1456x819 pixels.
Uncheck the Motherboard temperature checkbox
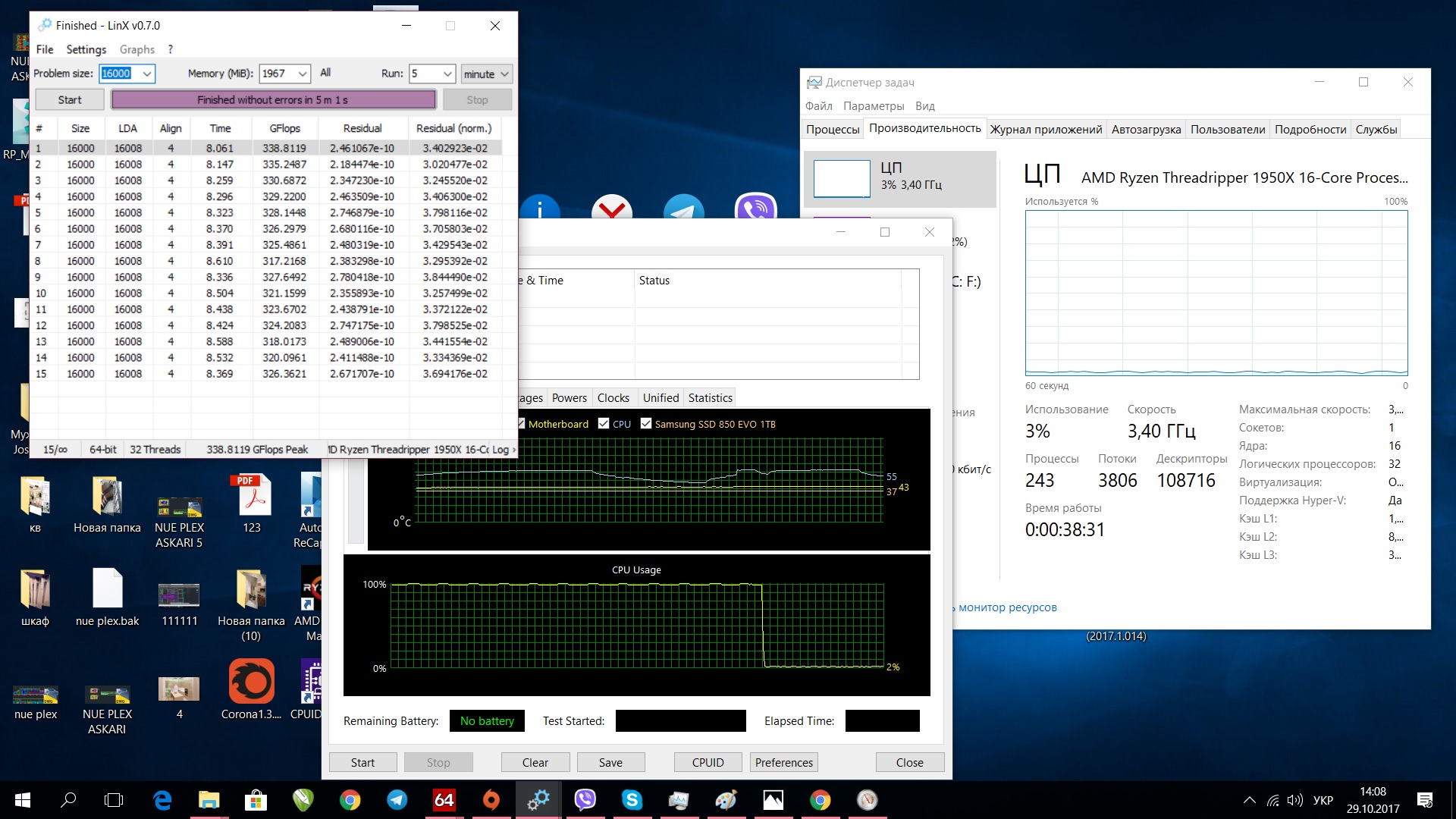[521, 424]
